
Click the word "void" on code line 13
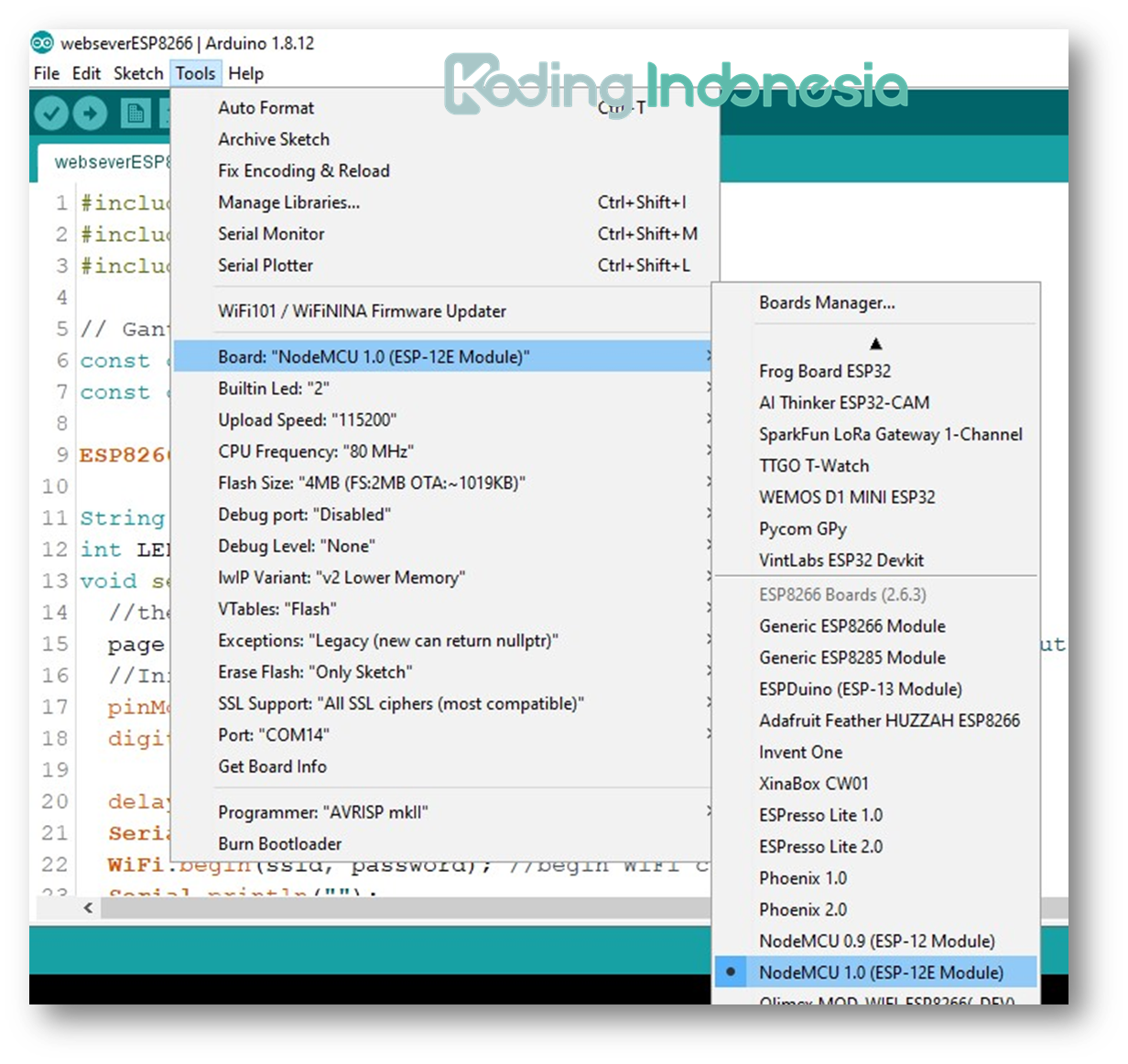click(108, 581)
